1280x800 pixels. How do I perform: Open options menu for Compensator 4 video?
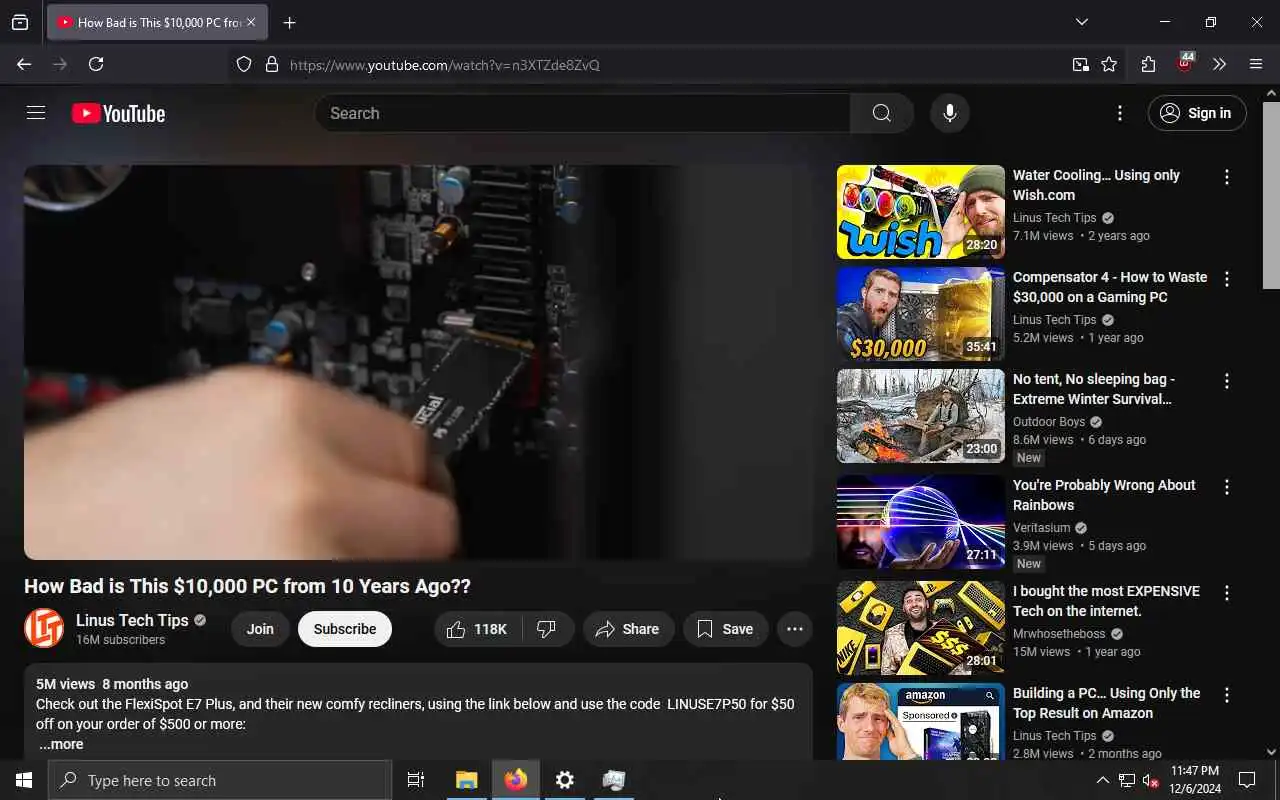(1227, 279)
